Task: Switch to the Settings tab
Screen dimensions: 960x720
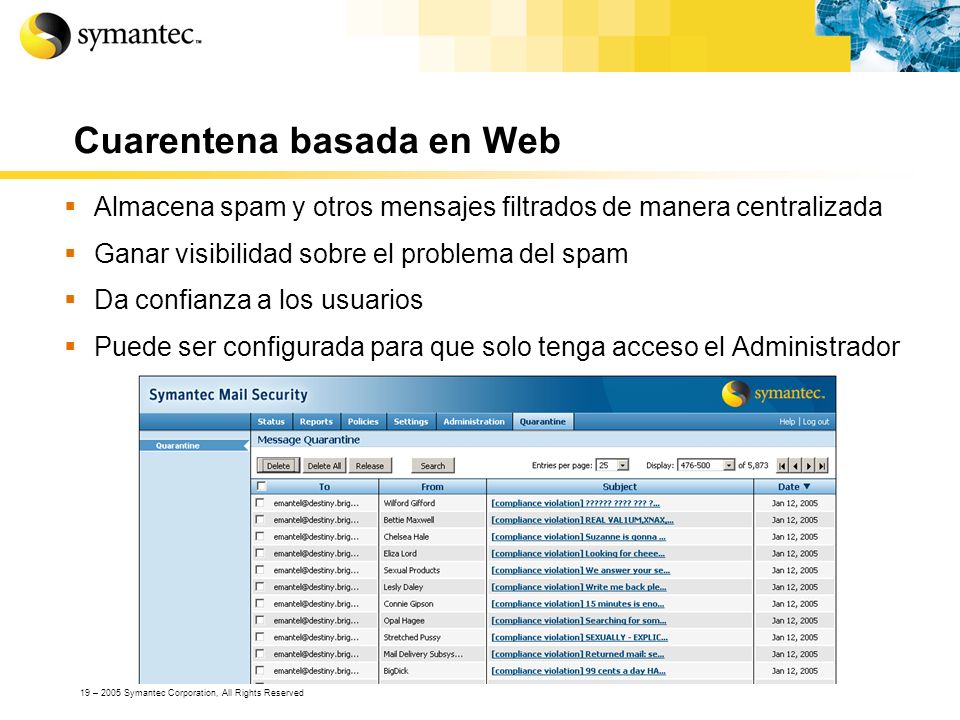Action: [411, 421]
